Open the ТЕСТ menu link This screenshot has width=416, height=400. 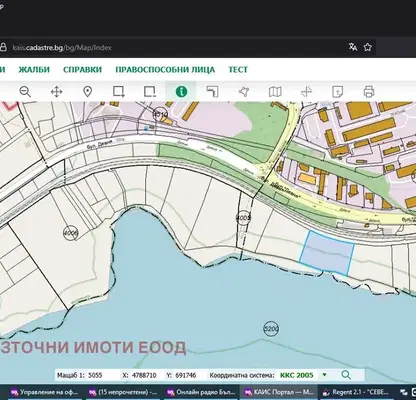click(x=238, y=70)
